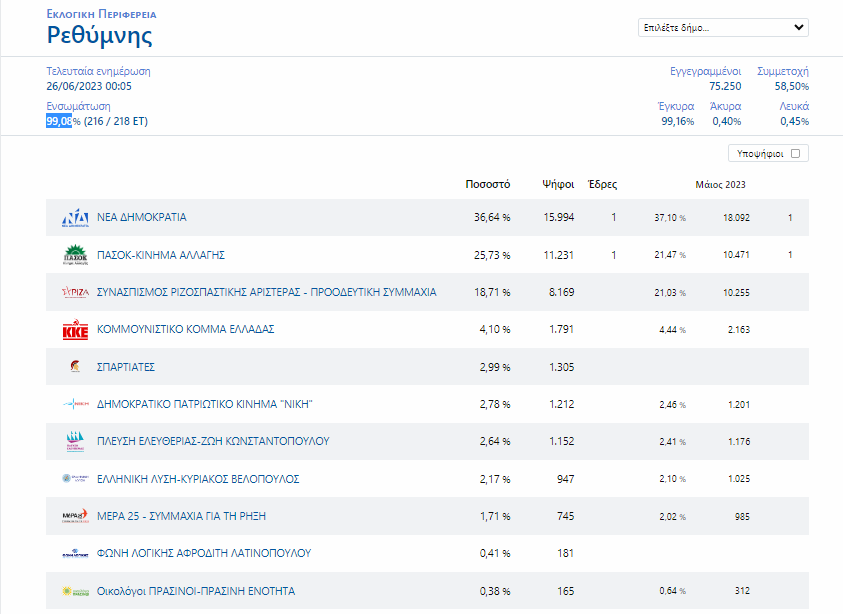Click the Foni Logikis logo
Image resolution: width=843 pixels, height=614 pixels.
[75, 553]
